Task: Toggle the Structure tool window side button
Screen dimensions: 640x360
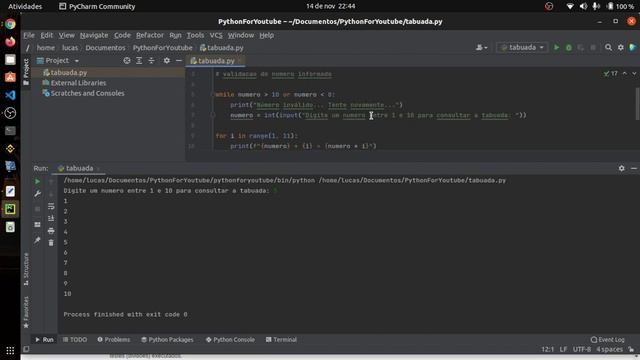Action: pyautogui.click(x=26, y=269)
